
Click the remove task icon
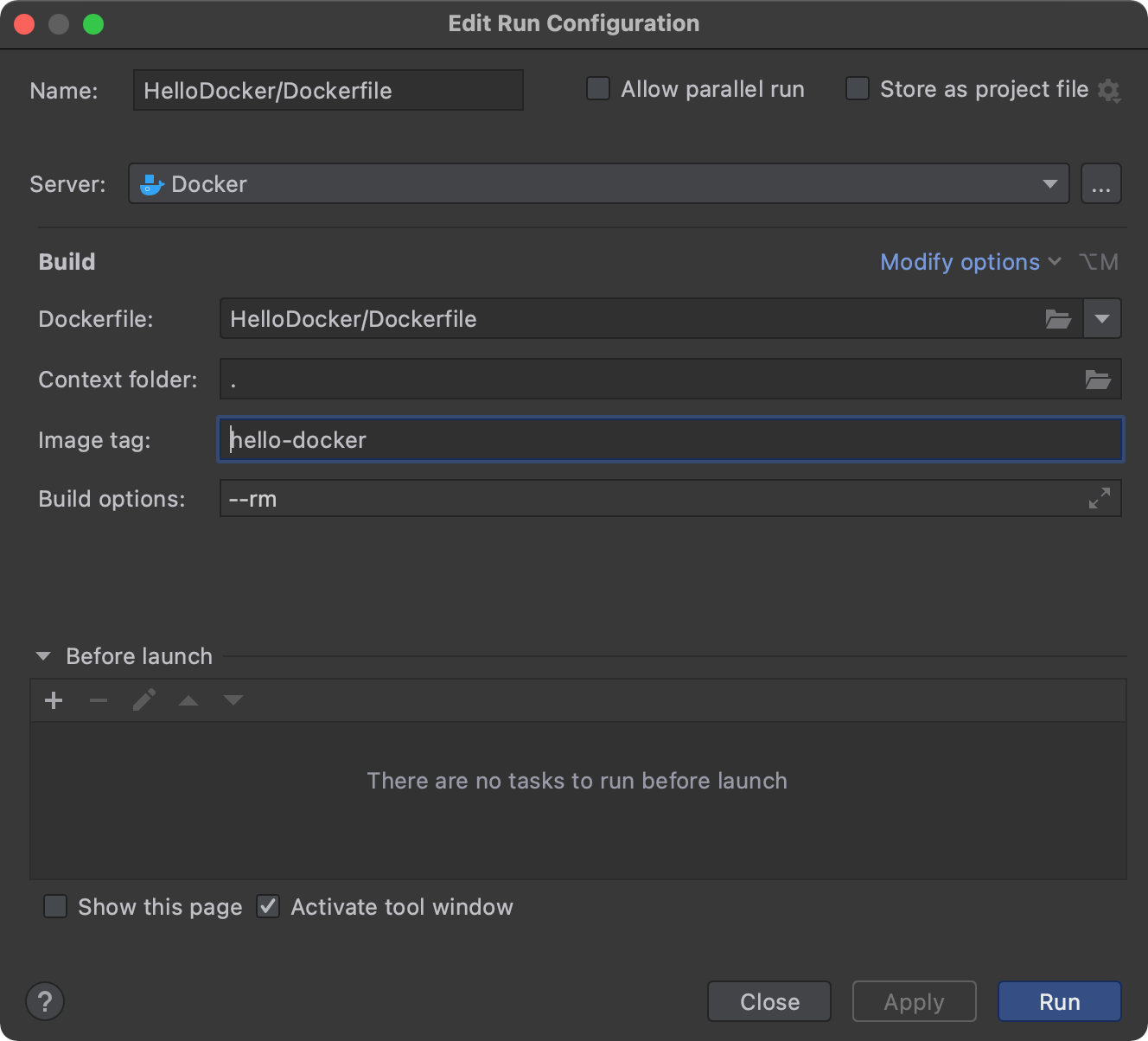(98, 700)
